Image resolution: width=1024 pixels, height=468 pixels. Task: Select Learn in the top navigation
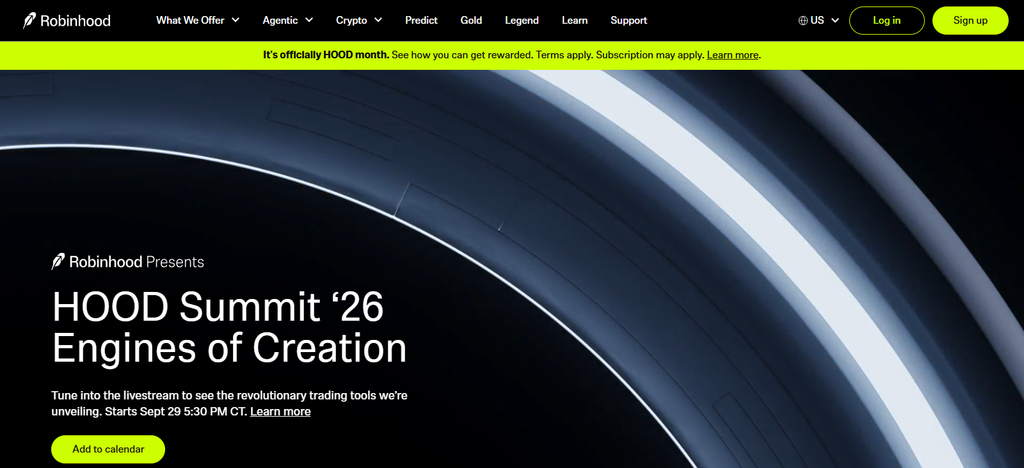575,20
